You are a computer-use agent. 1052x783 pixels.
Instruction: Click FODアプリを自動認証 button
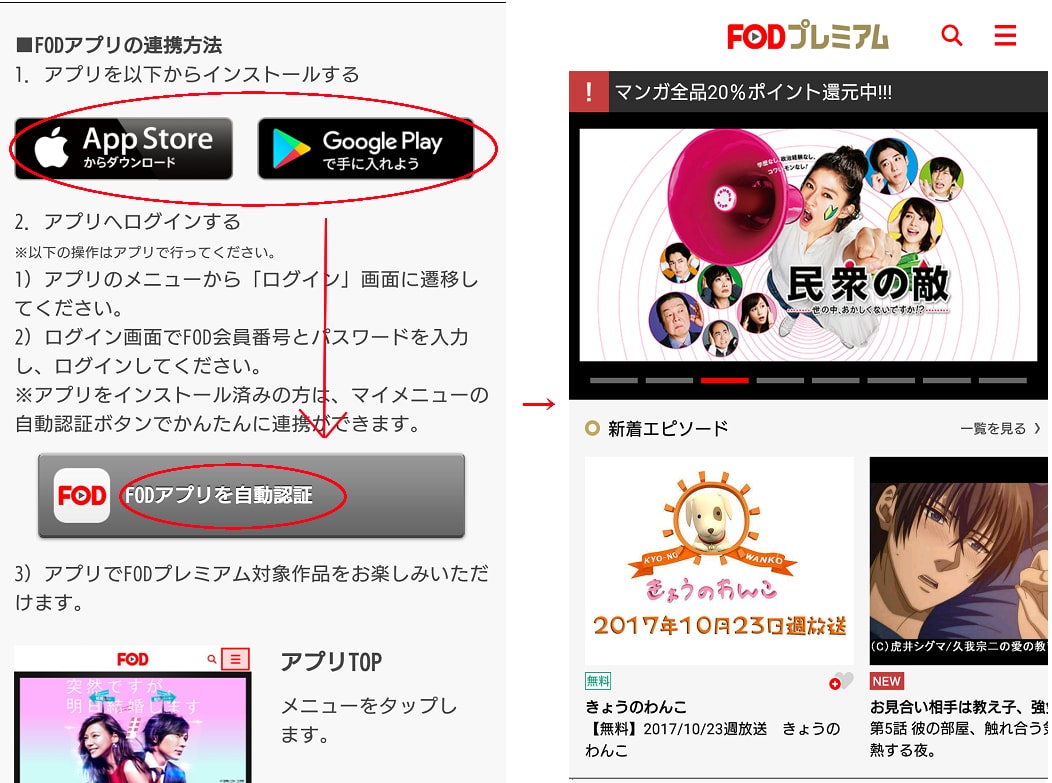click(252, 495)
